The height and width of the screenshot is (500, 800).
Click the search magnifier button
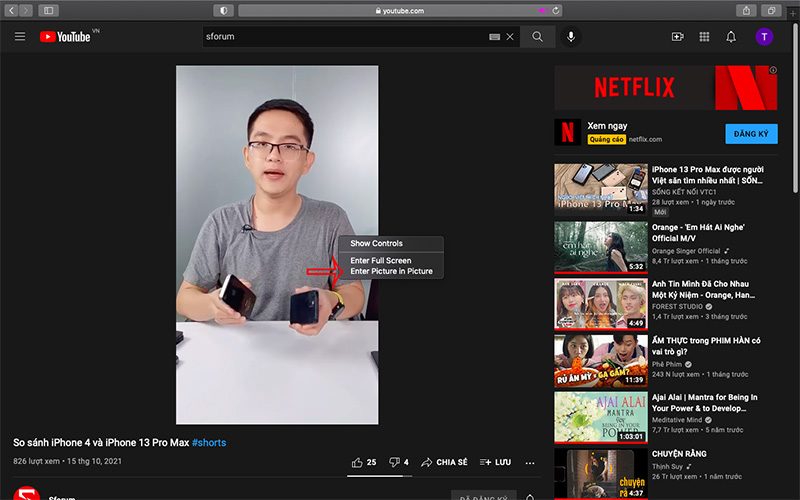pos(537,37)
